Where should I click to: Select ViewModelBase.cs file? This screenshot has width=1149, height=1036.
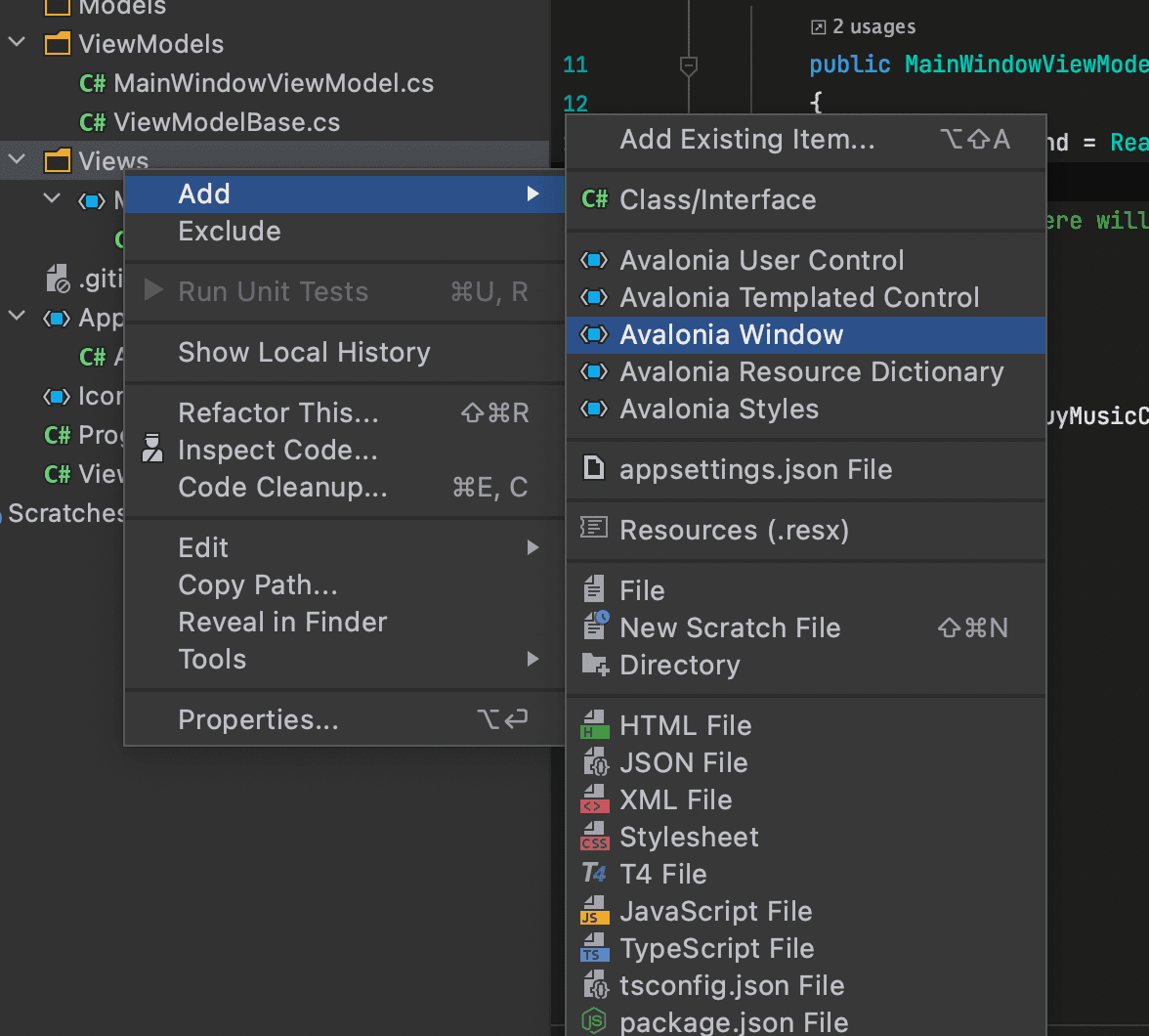pos(226,122)
